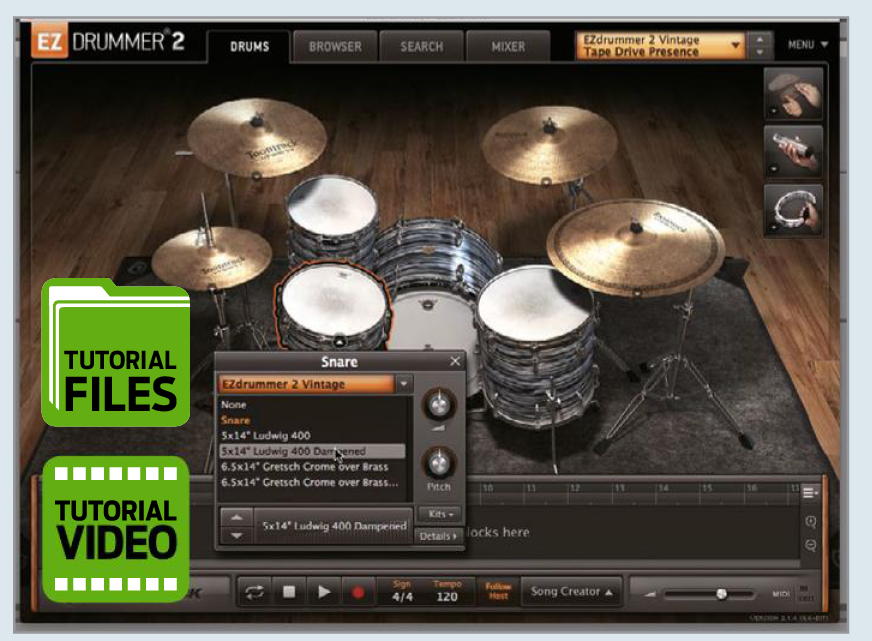Start playback
The image size is (872, 641).
click(x=324, y=592)
